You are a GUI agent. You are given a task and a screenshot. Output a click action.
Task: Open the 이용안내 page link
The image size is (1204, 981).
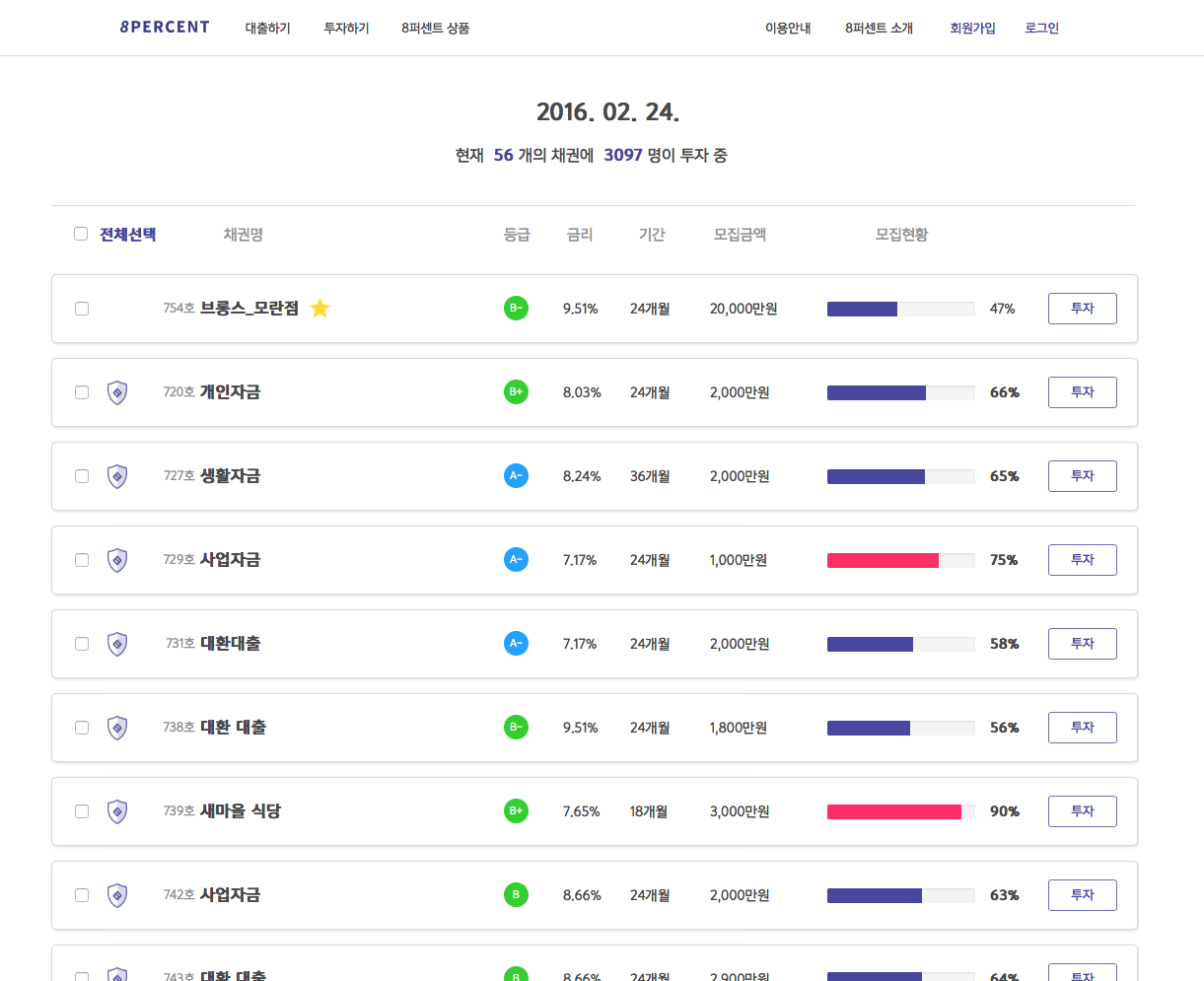788,29
